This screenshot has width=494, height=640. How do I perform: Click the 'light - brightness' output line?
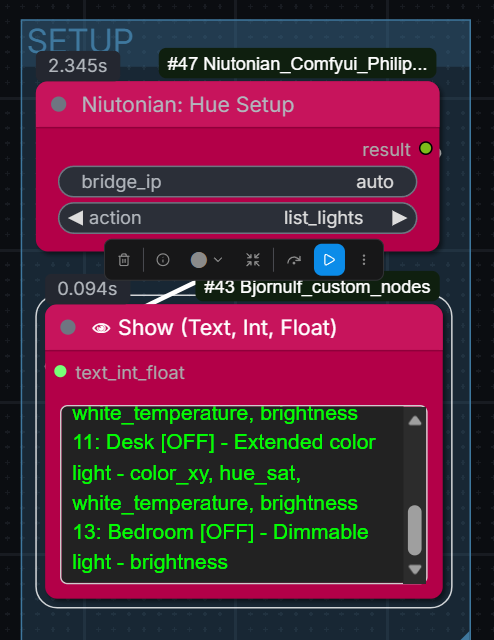[150, 562]
